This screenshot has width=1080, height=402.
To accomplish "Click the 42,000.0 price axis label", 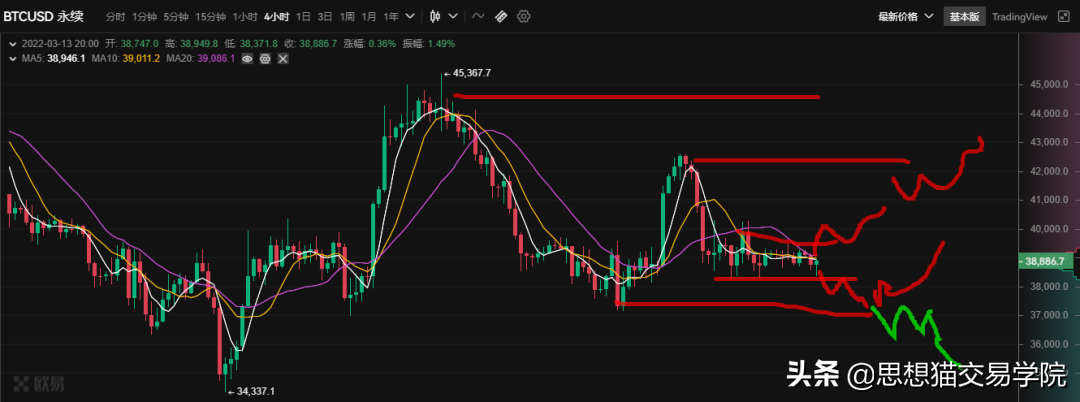I will (1048, 171).
